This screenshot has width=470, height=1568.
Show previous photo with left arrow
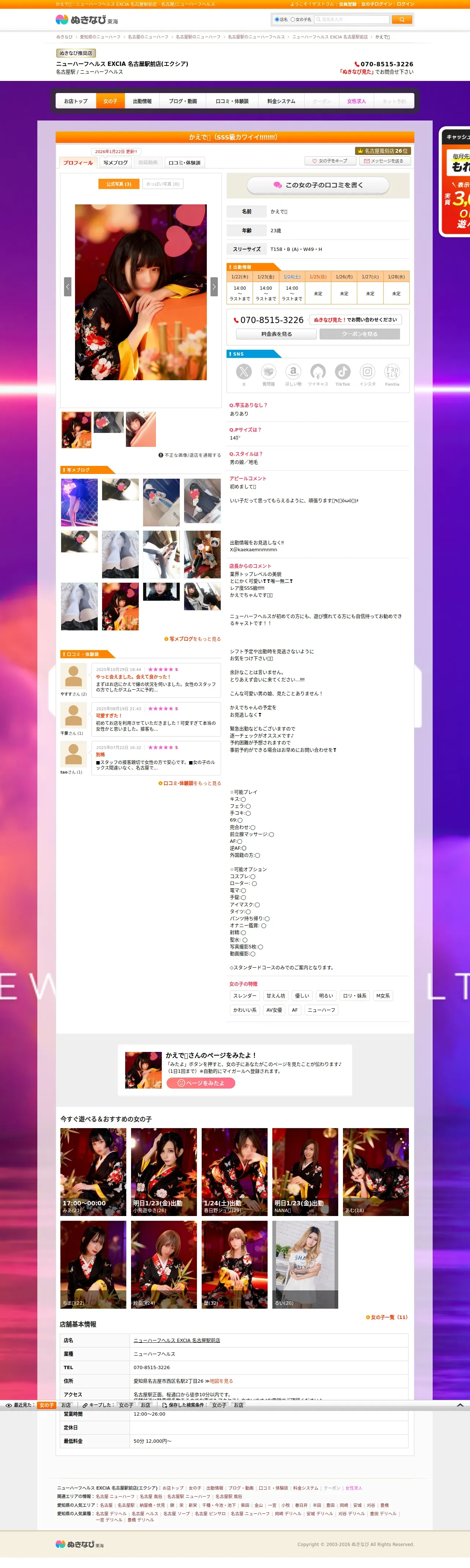coord(67,286)
